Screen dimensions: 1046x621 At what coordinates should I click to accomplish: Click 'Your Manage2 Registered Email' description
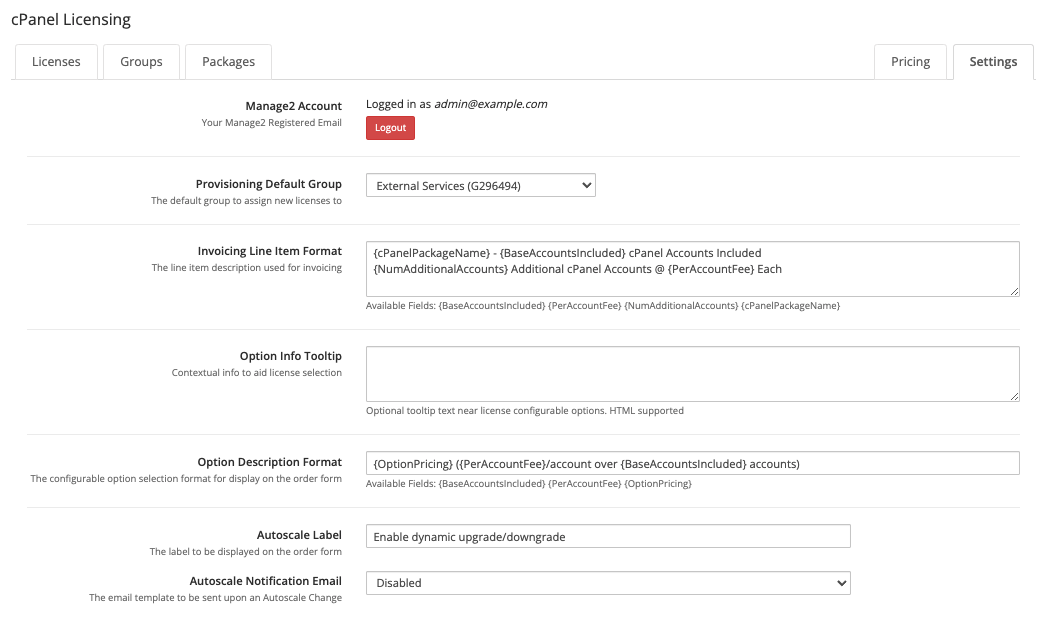(272, 123)
